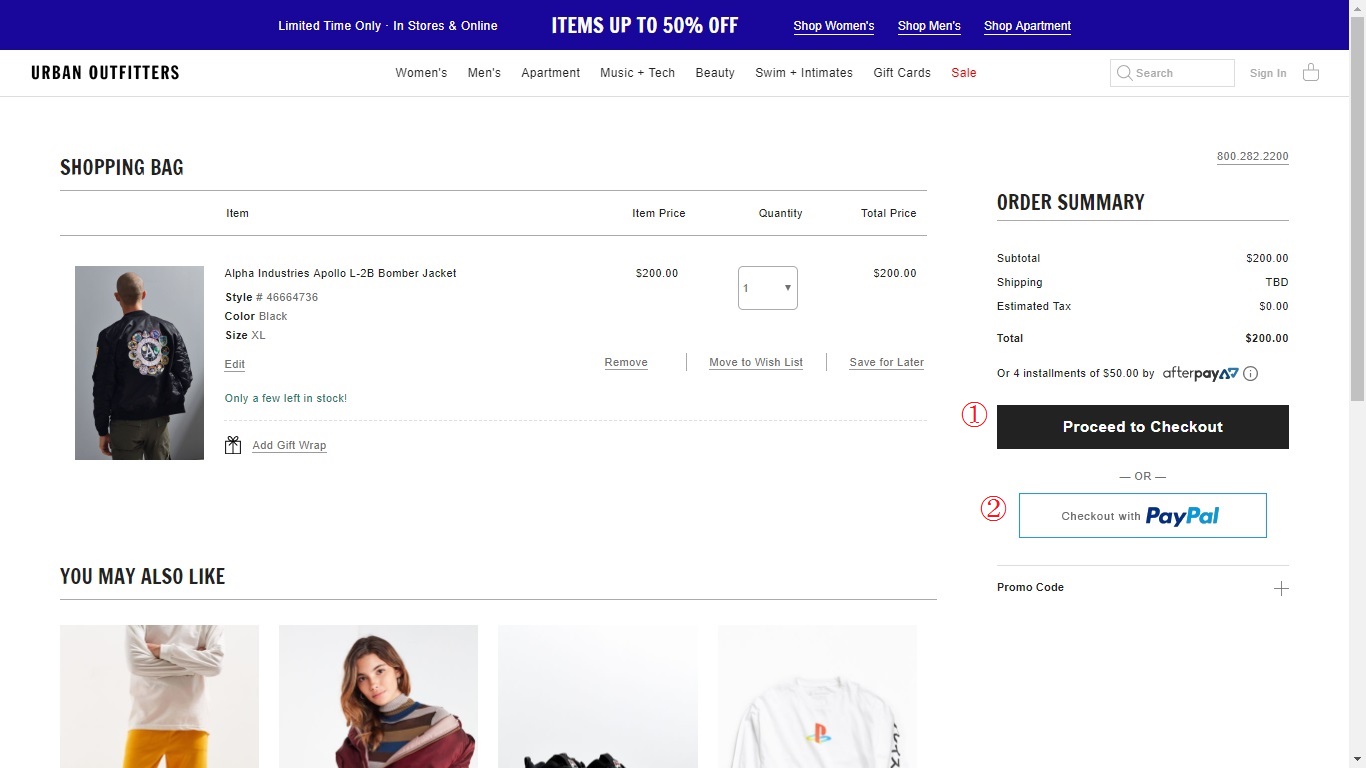Checkout with PayPal button
The height and width of the screenshot is (768, 1366).
pyautogui.click(x=1142, y=516)
